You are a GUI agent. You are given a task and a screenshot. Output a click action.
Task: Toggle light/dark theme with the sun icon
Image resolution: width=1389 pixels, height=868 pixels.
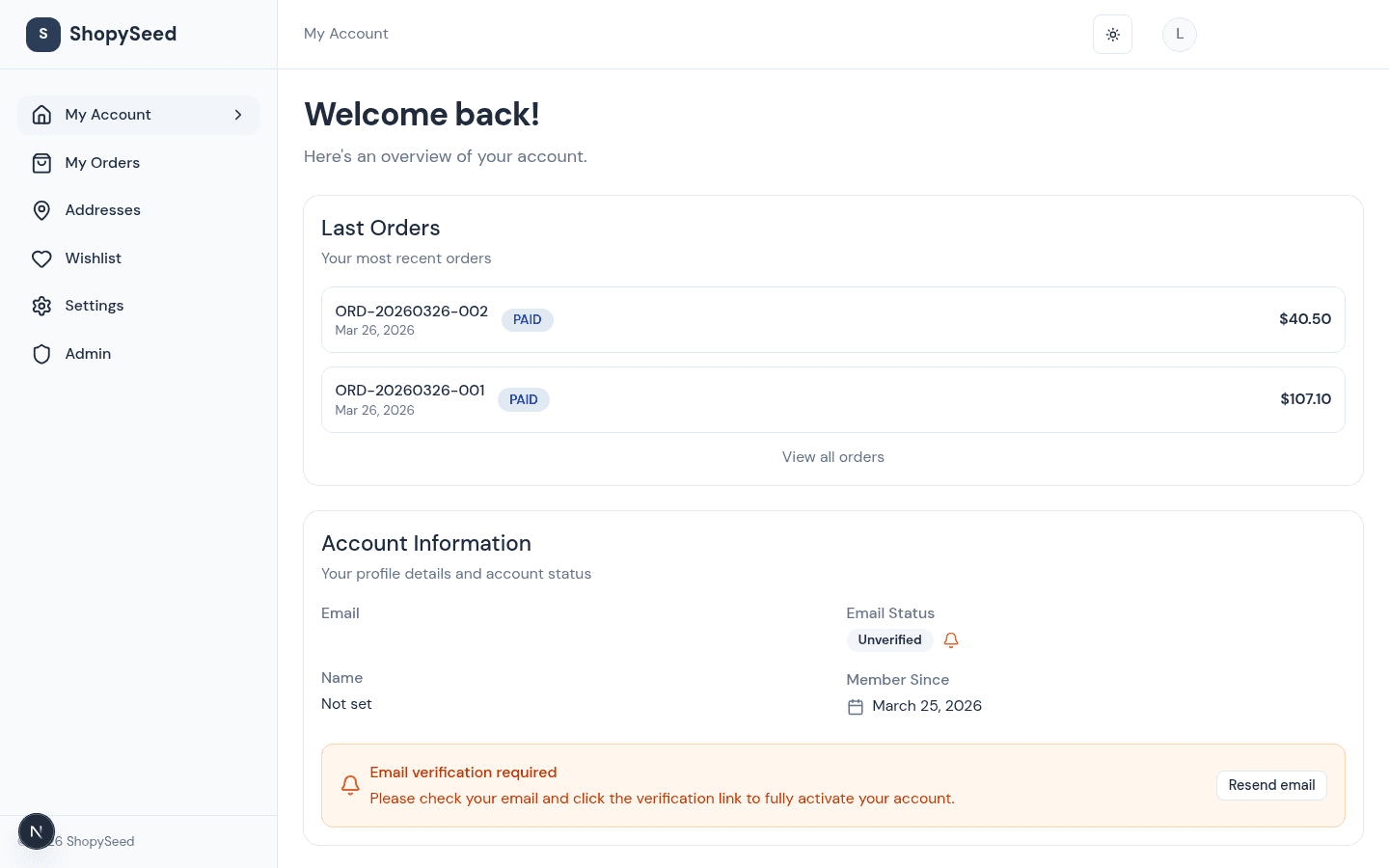coord(1112,34)
